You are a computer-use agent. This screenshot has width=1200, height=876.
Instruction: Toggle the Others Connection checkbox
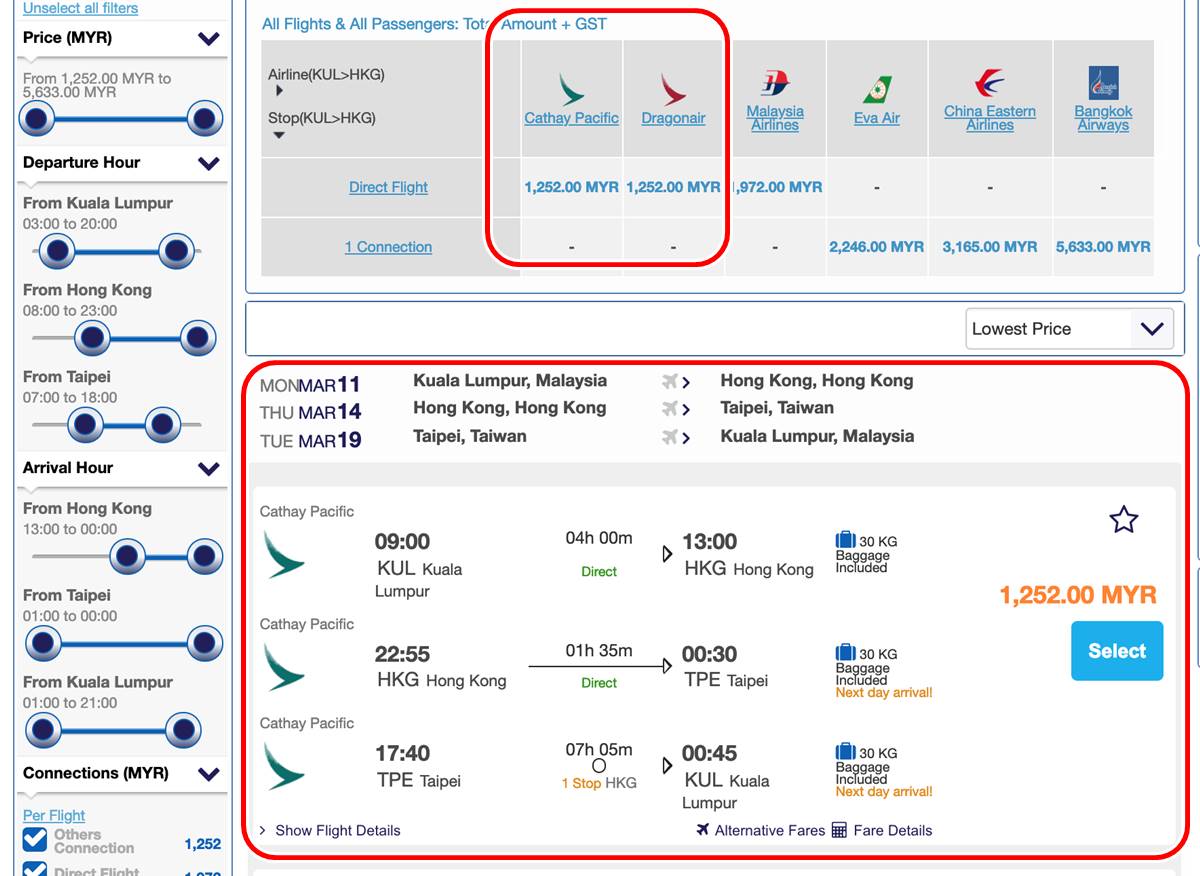[x=35, y=840]
